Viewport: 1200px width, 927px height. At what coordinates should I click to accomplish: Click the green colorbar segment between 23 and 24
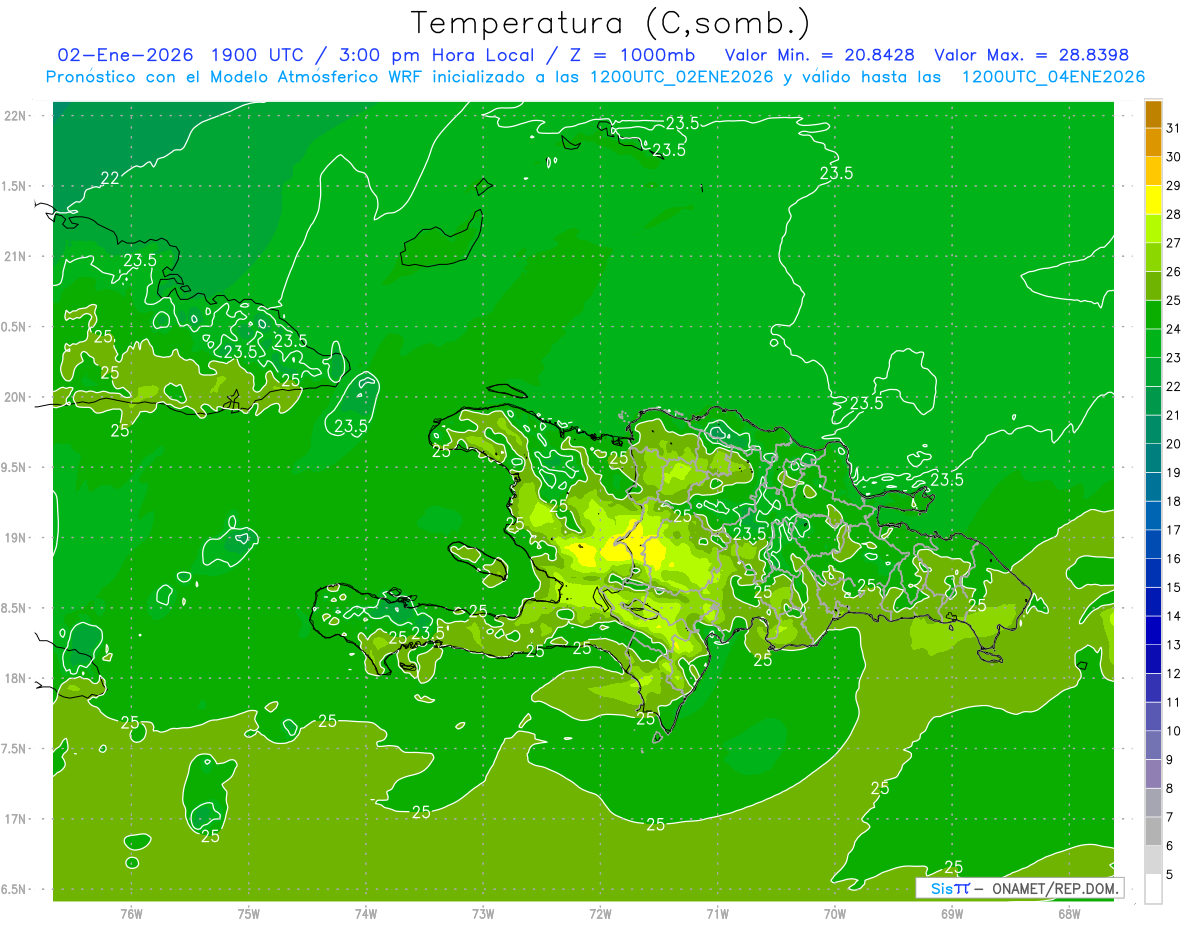tap(1153, 344)
